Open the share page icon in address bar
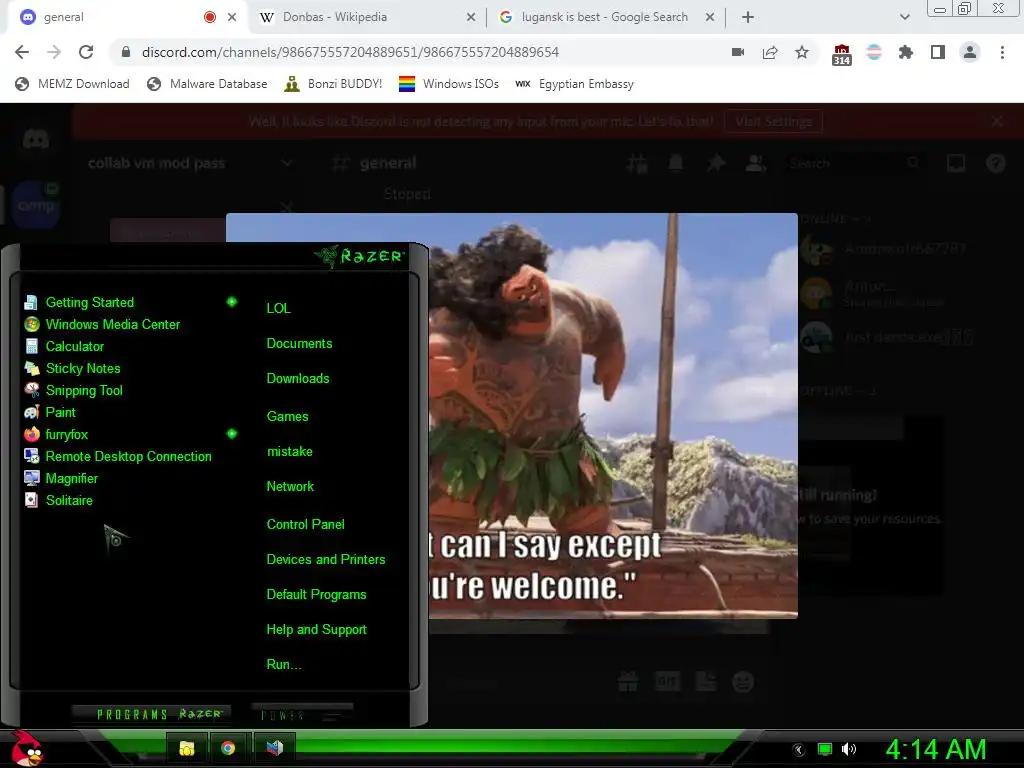The height and width of the screenshot is (768, 1024). coord(770,52)
